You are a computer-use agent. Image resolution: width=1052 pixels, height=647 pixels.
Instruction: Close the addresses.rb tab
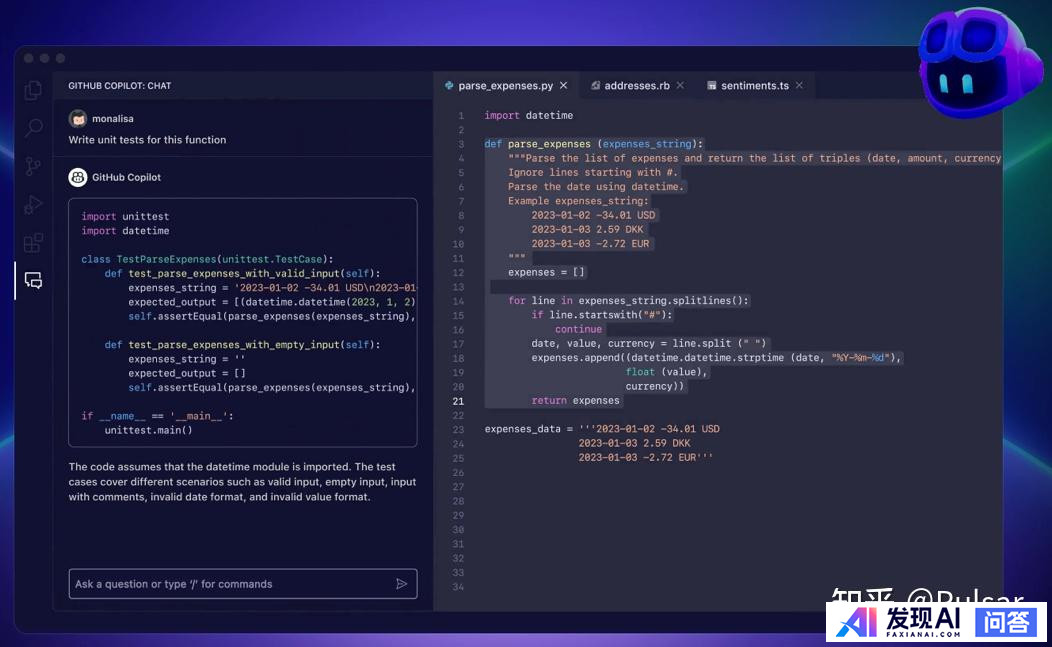tap(681, 86)
